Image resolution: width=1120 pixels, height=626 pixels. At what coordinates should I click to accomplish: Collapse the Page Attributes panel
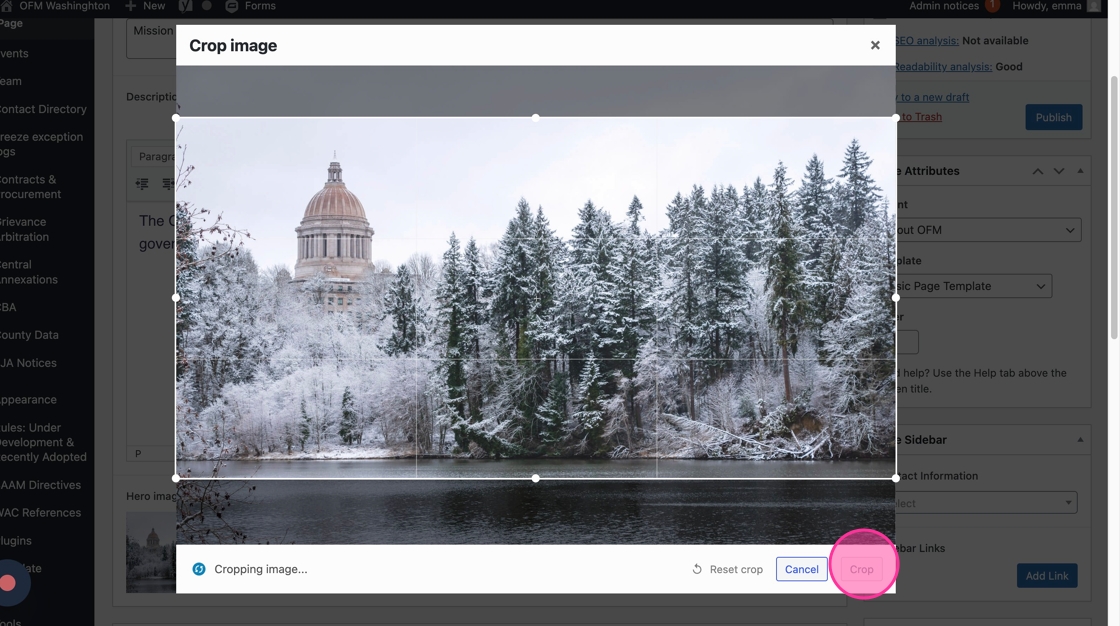click(x=1080, y=172)
